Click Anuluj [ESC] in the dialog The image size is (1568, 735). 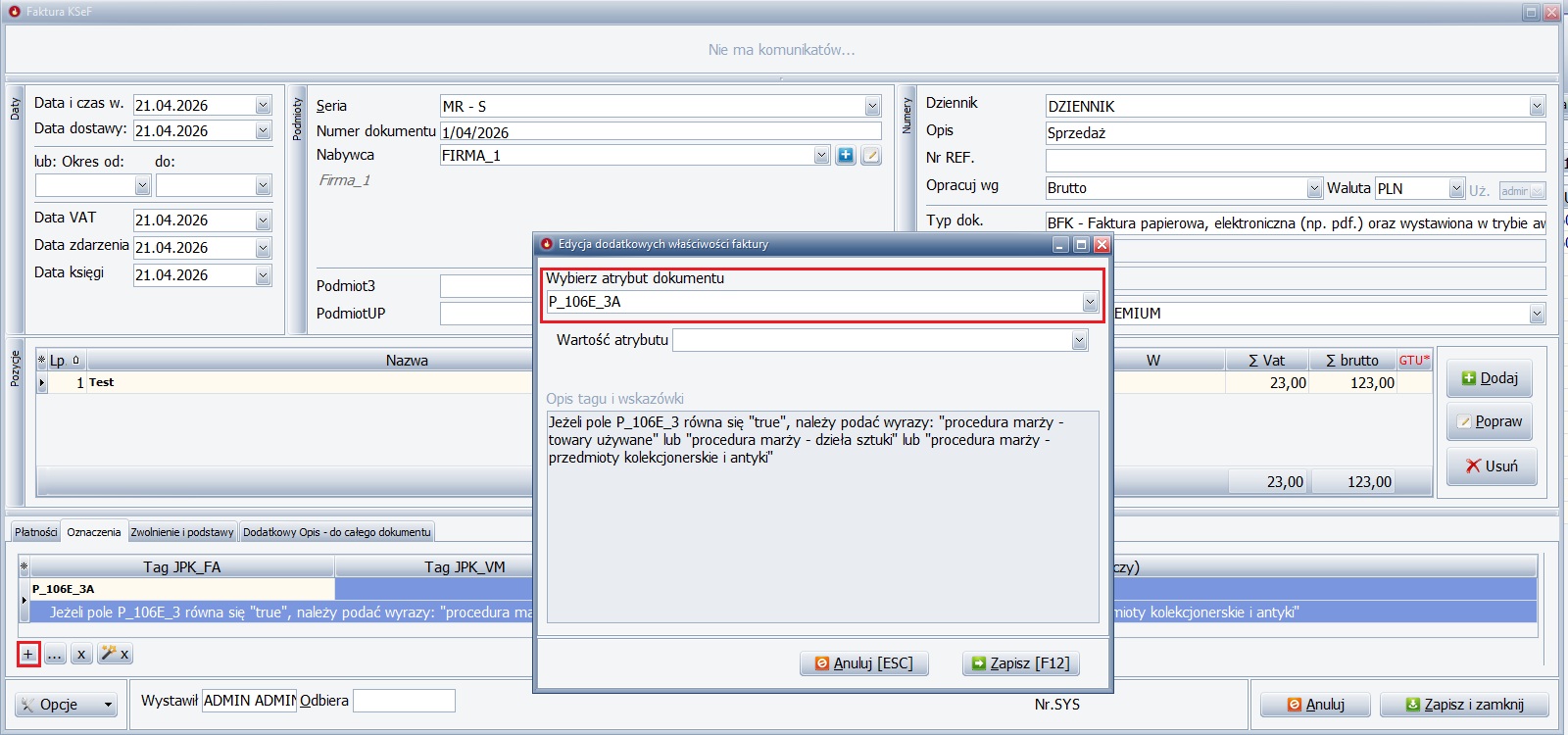pyautogui.click(x=863, y=663)
